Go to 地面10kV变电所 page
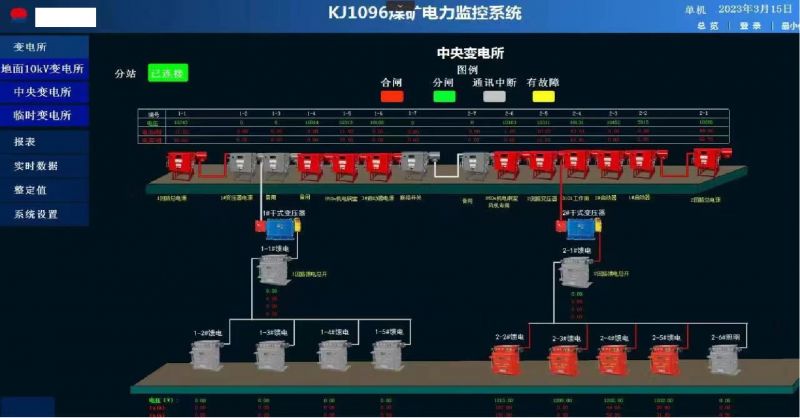 [x=42, y=70]
